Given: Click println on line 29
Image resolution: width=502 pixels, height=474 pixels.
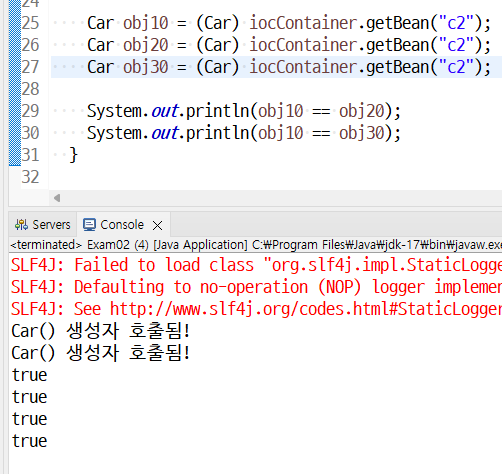Looking at the screenshot, I should click(217, 111).
